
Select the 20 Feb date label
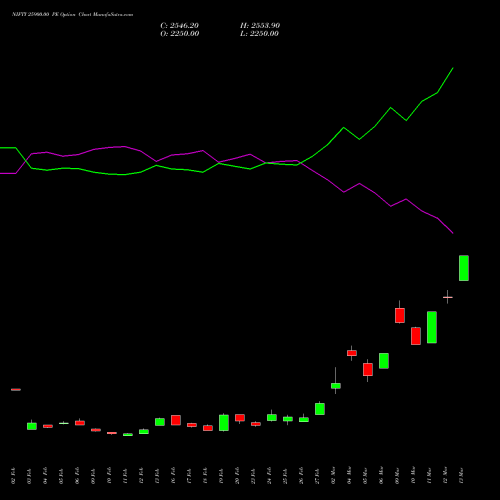pos(237,476)
